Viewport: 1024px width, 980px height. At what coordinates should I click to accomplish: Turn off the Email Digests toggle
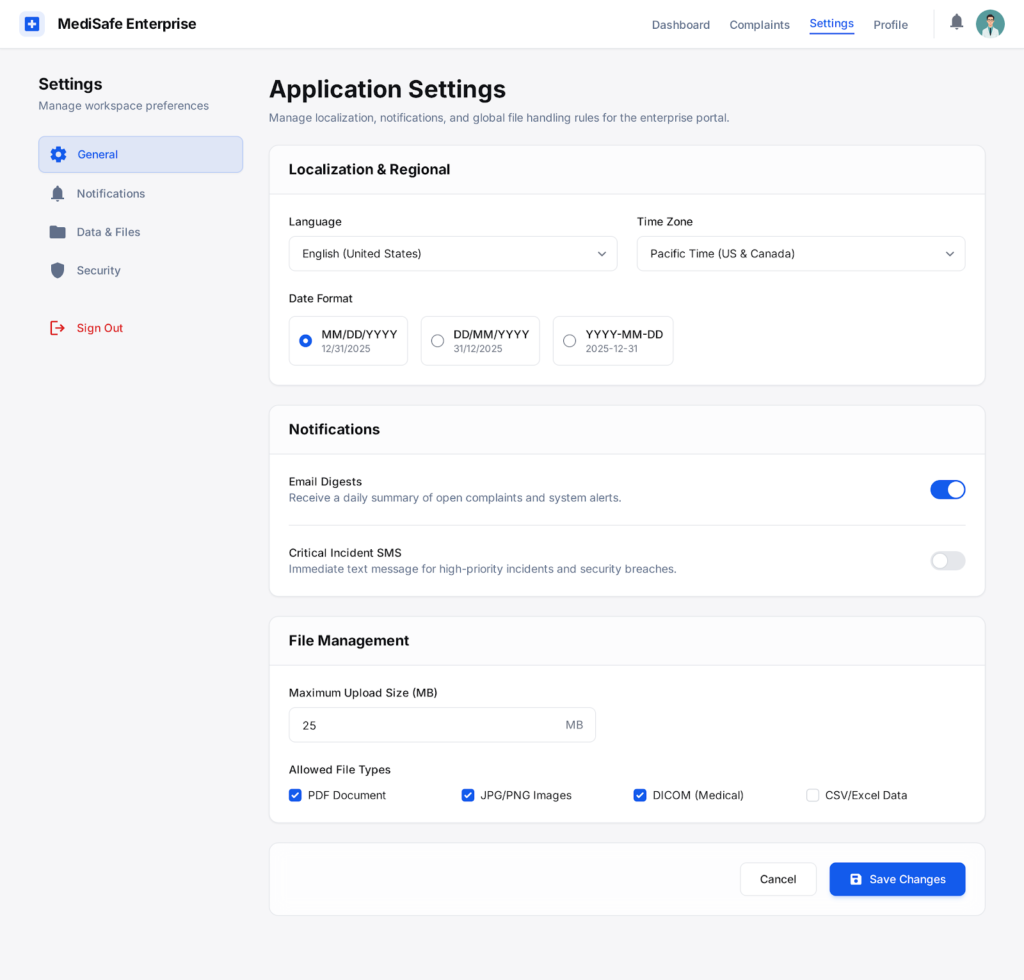[947, 490]
